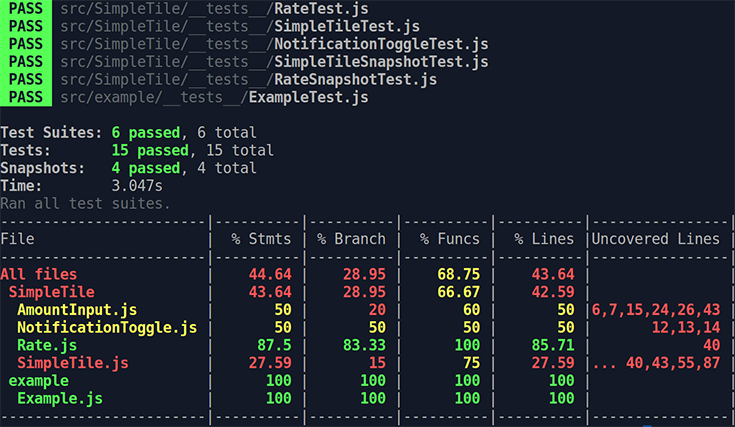Click the '% Branch' column header
This screenshot has width=735, height=427.
pyautogui.click(x=351, y=239)
